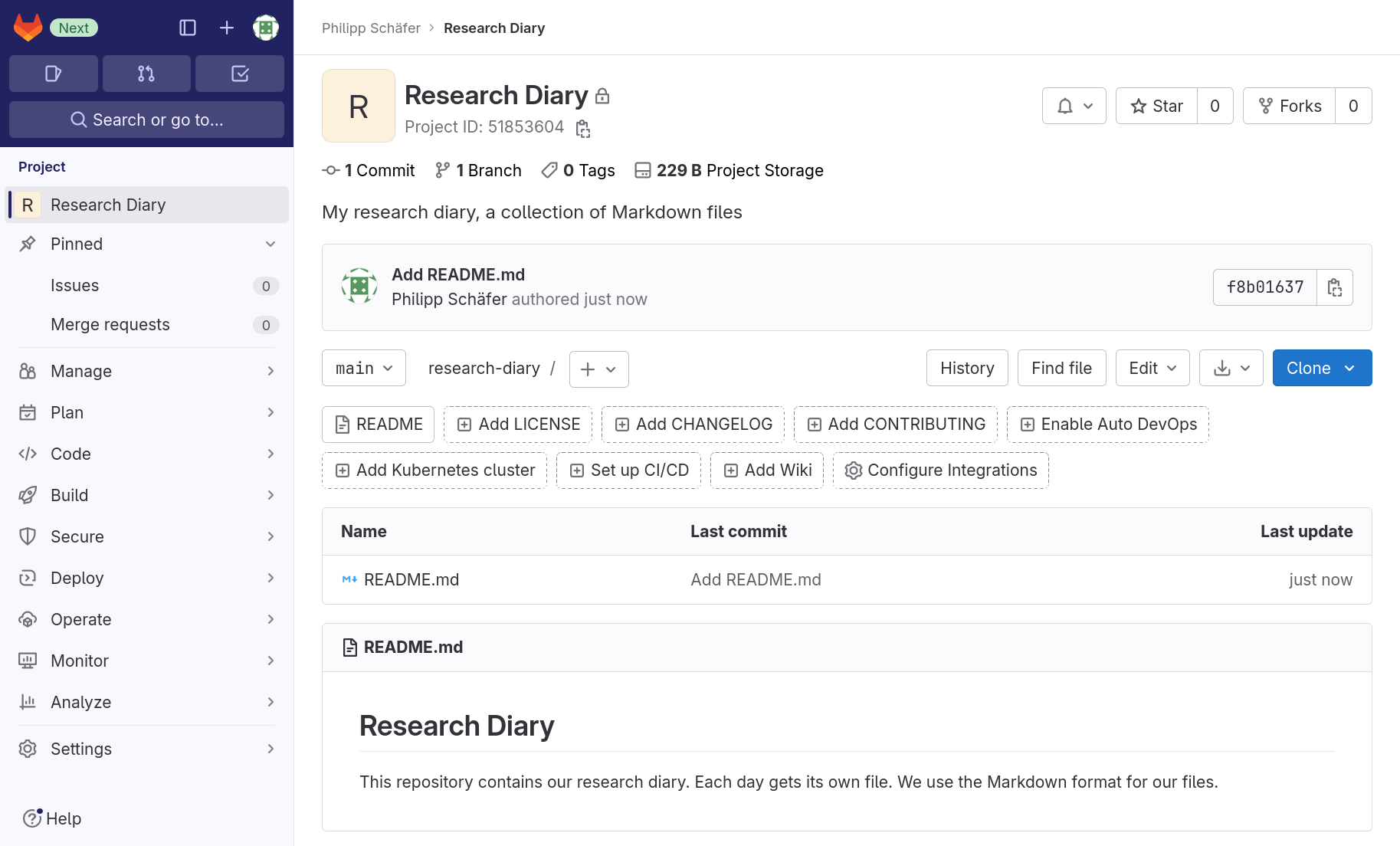Collapse the sidebar using the panel icon
Viewport: 1400px width, 846px height.
(x=188, y=27)
